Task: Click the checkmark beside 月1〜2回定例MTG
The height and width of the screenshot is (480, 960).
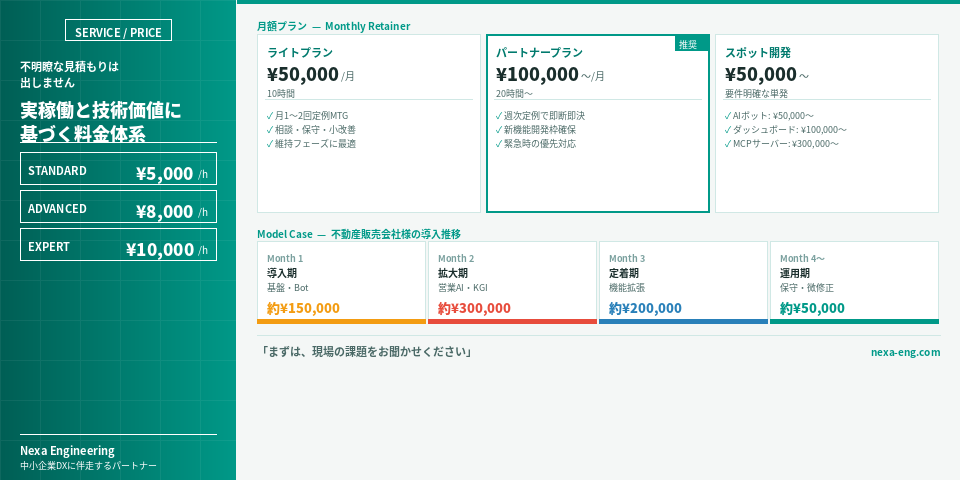Action: point(270,116)
